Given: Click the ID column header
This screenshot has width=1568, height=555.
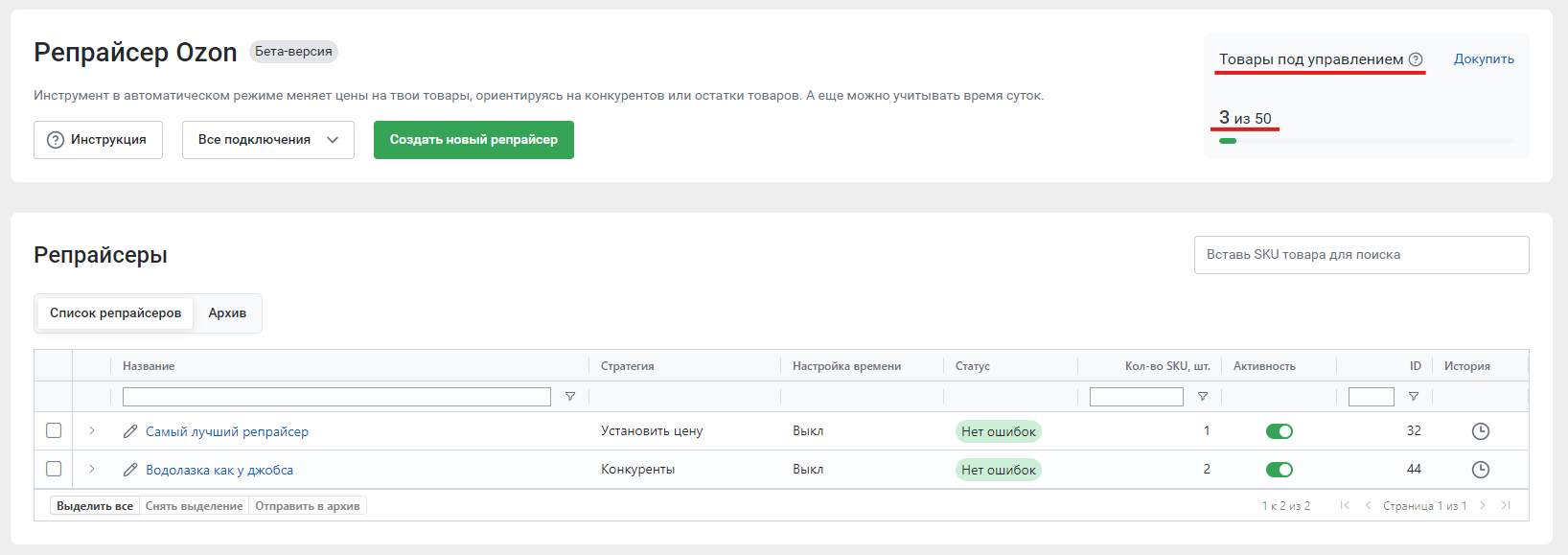Looking at the screenshot, I should (x=1416, y=366).
